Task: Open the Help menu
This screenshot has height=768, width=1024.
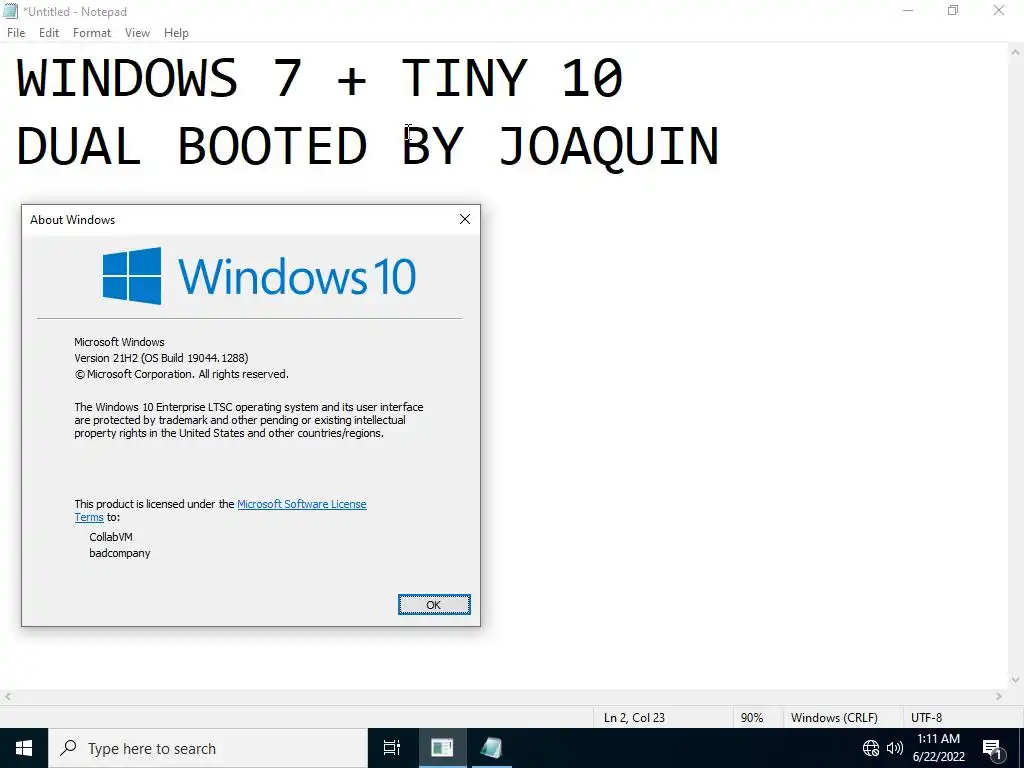Action: pos(176,33)
